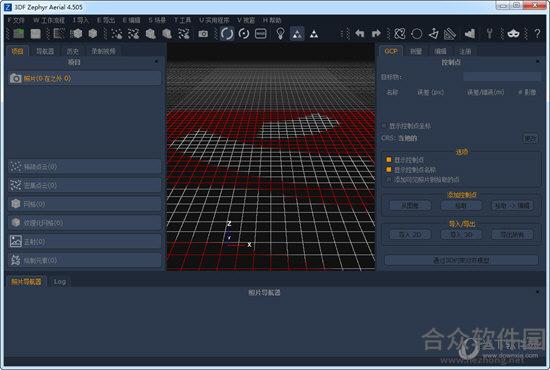
Task: Click the 导入 3D button
Action: tap(461, 234)
